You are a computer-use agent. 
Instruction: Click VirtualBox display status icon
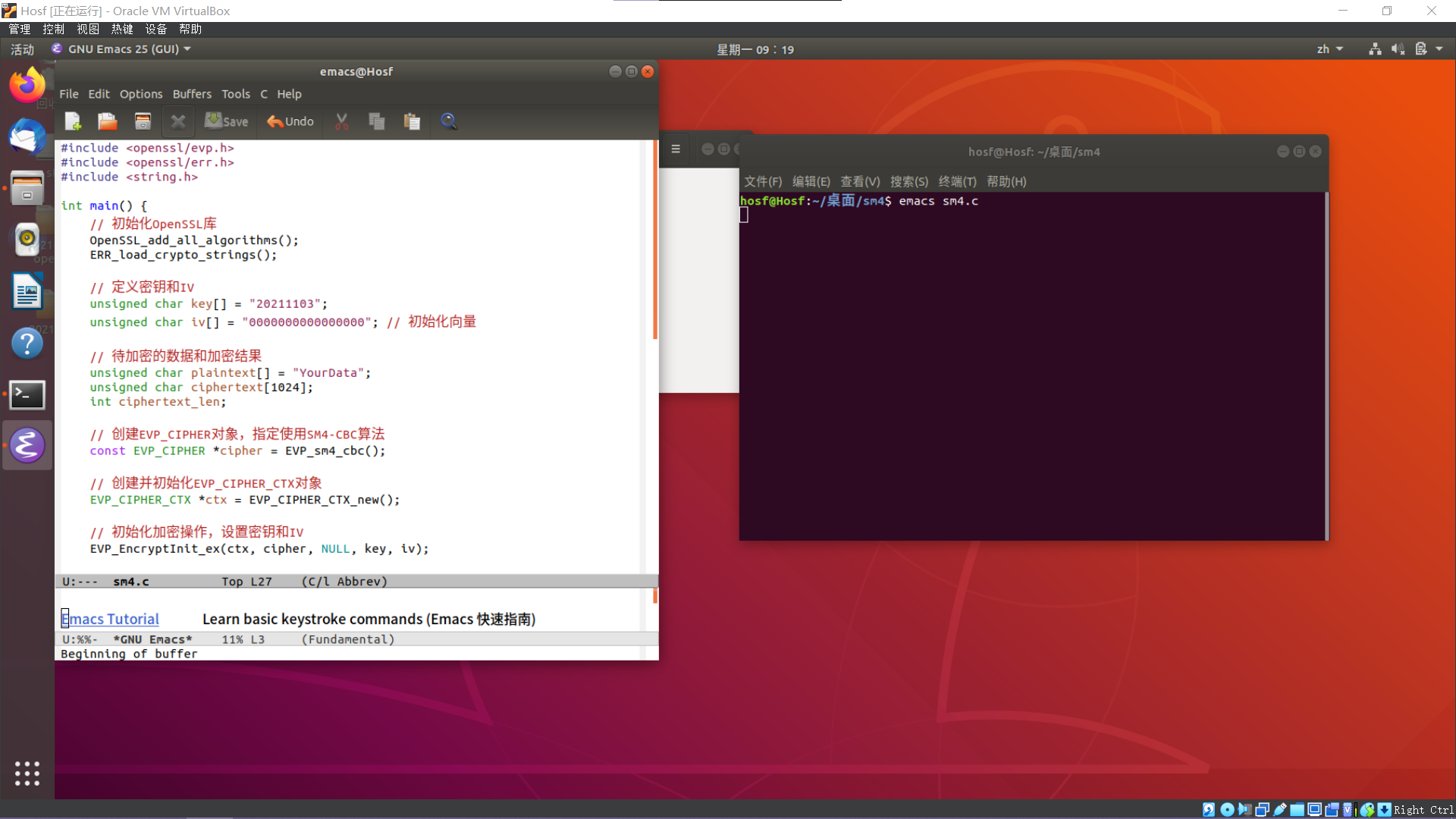click(x=1314, y=810)
